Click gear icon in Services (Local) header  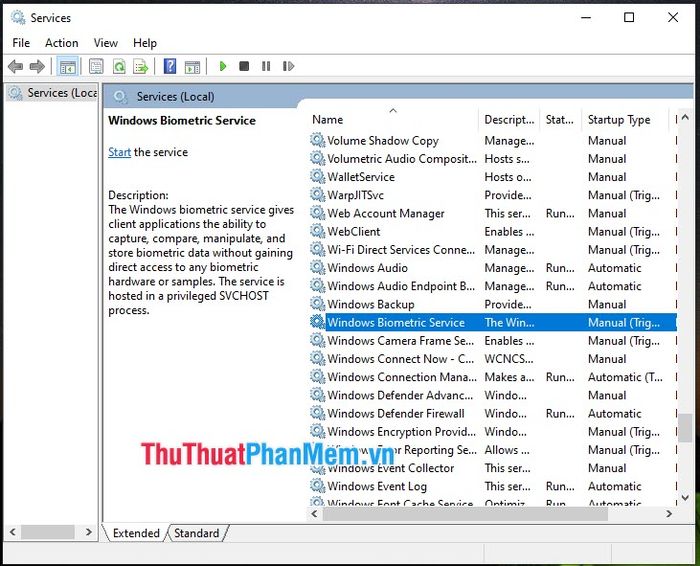120,96
